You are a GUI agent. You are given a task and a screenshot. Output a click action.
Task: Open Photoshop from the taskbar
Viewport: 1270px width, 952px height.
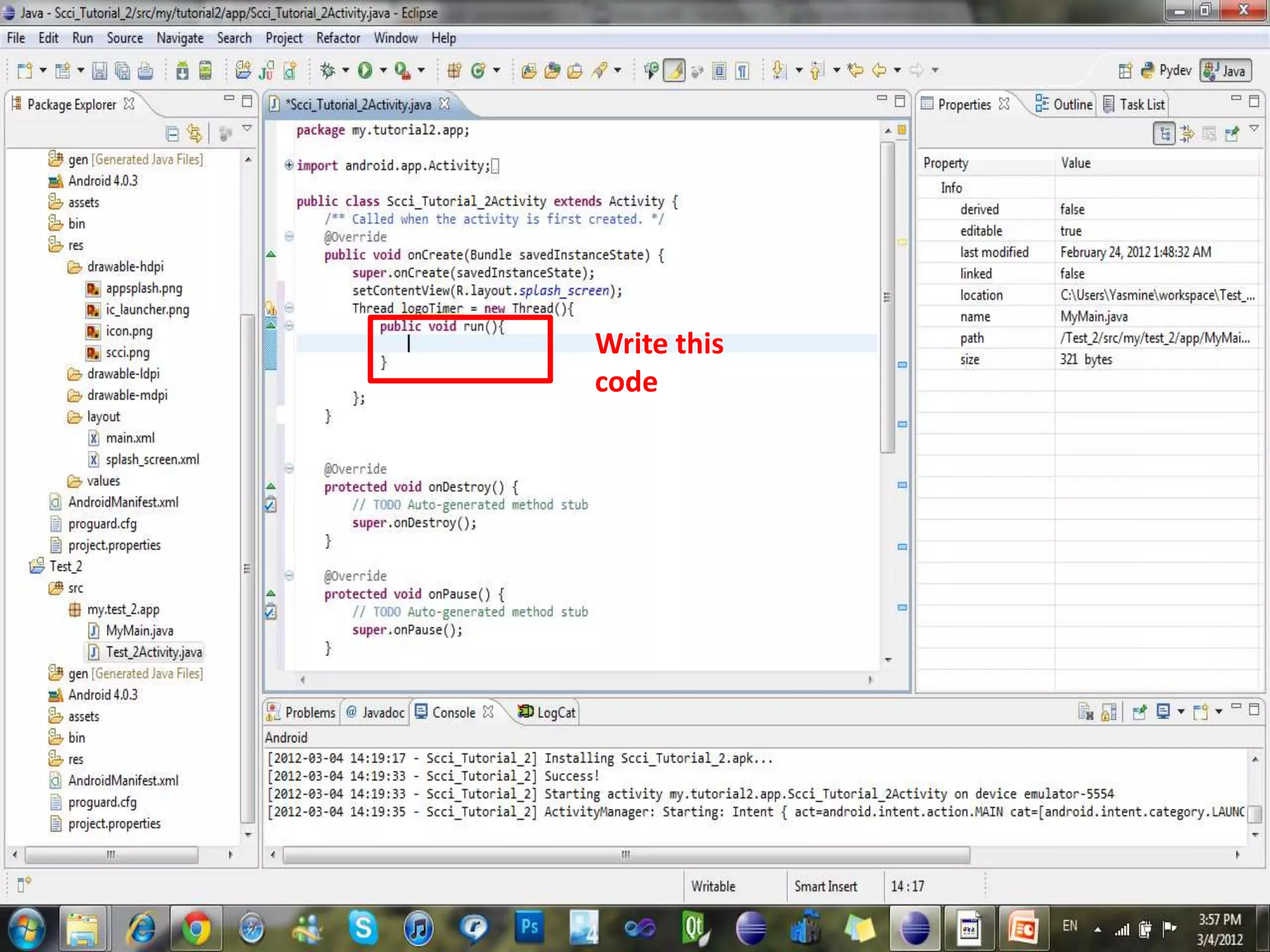coord(530,928)
